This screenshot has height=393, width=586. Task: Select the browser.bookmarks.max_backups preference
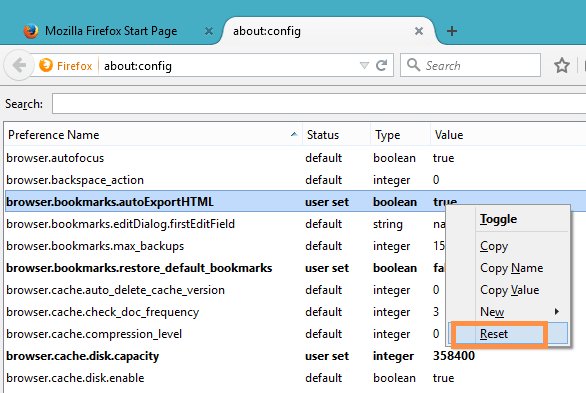point(95,246)
